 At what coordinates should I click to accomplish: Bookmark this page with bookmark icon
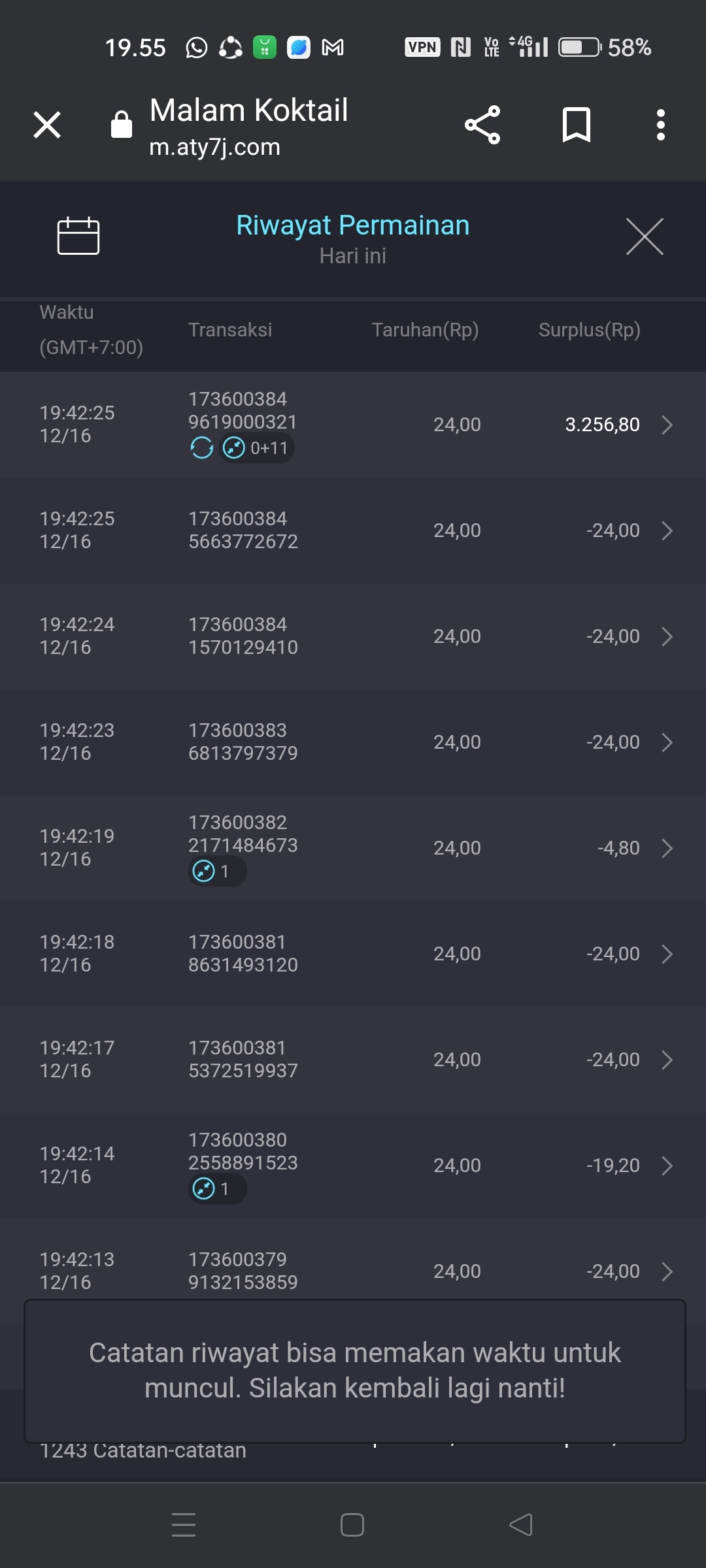(x=576, y=125)
